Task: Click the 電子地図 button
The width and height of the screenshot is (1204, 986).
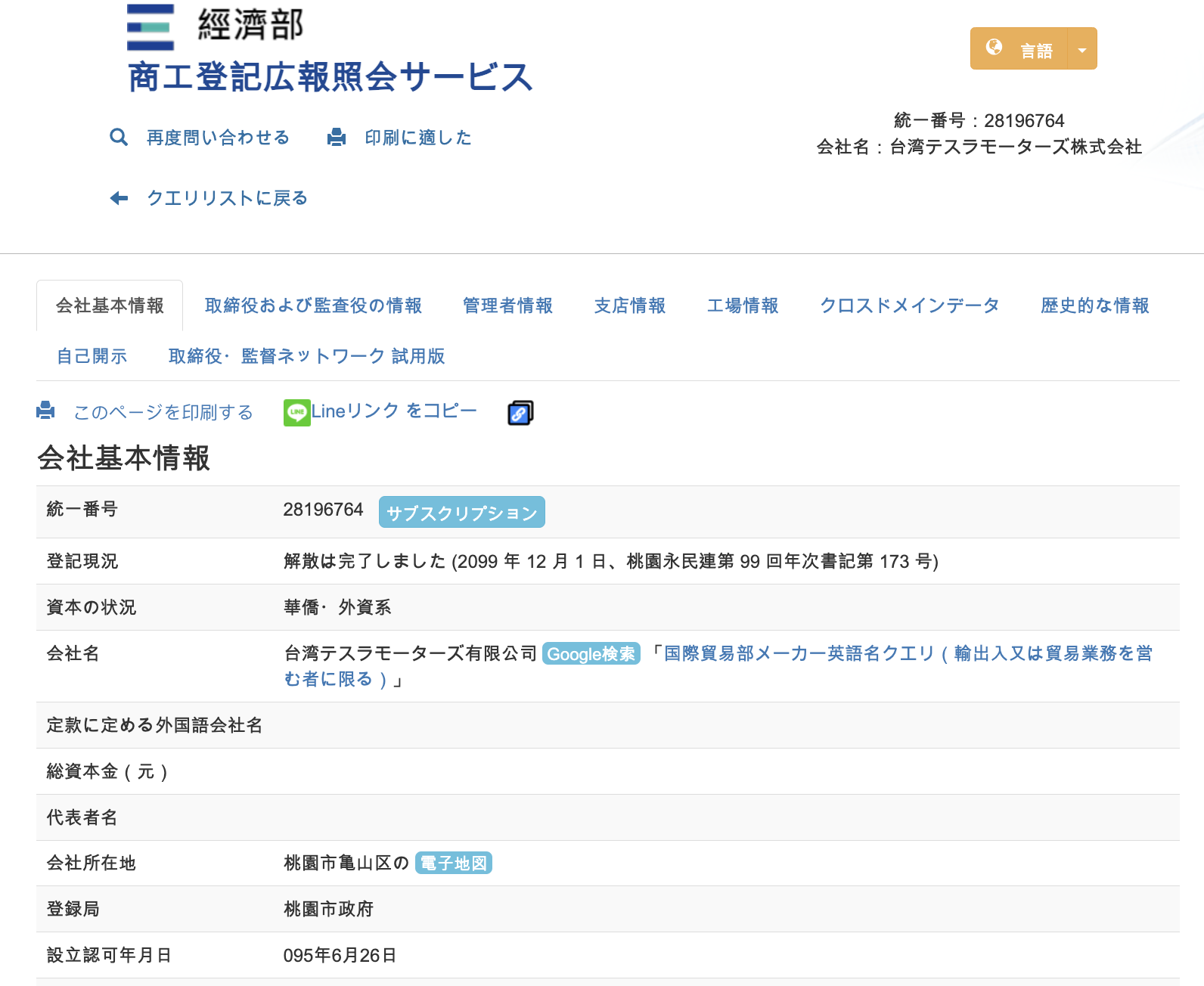Action: 454,863
